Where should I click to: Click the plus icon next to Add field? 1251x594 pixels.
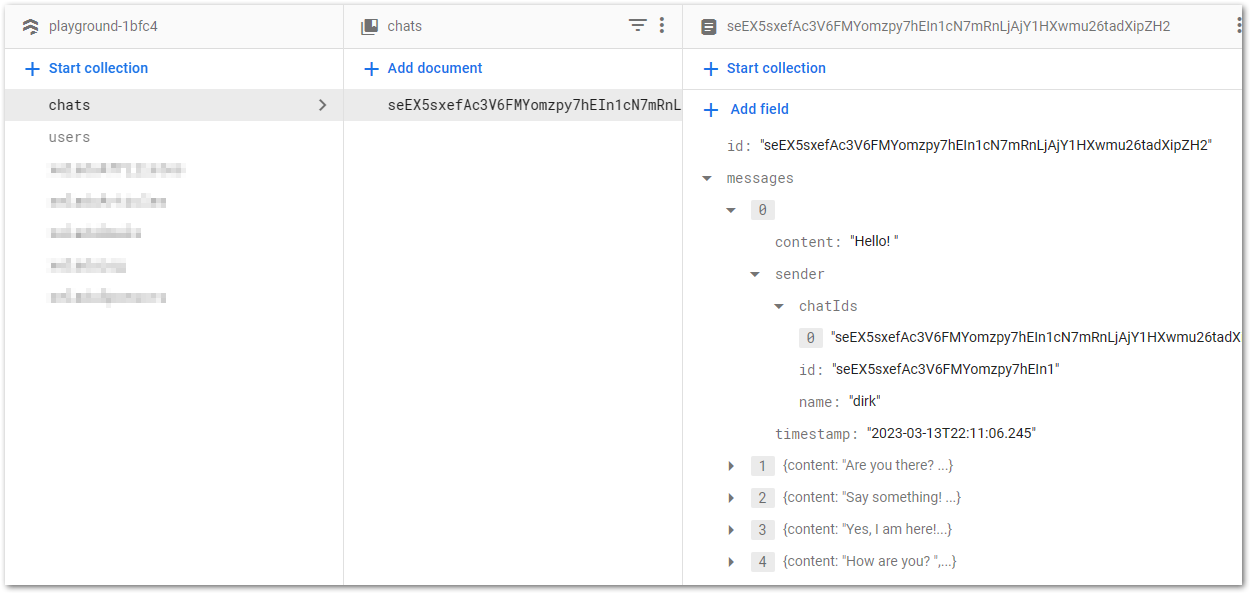click(x=711, y=109)
